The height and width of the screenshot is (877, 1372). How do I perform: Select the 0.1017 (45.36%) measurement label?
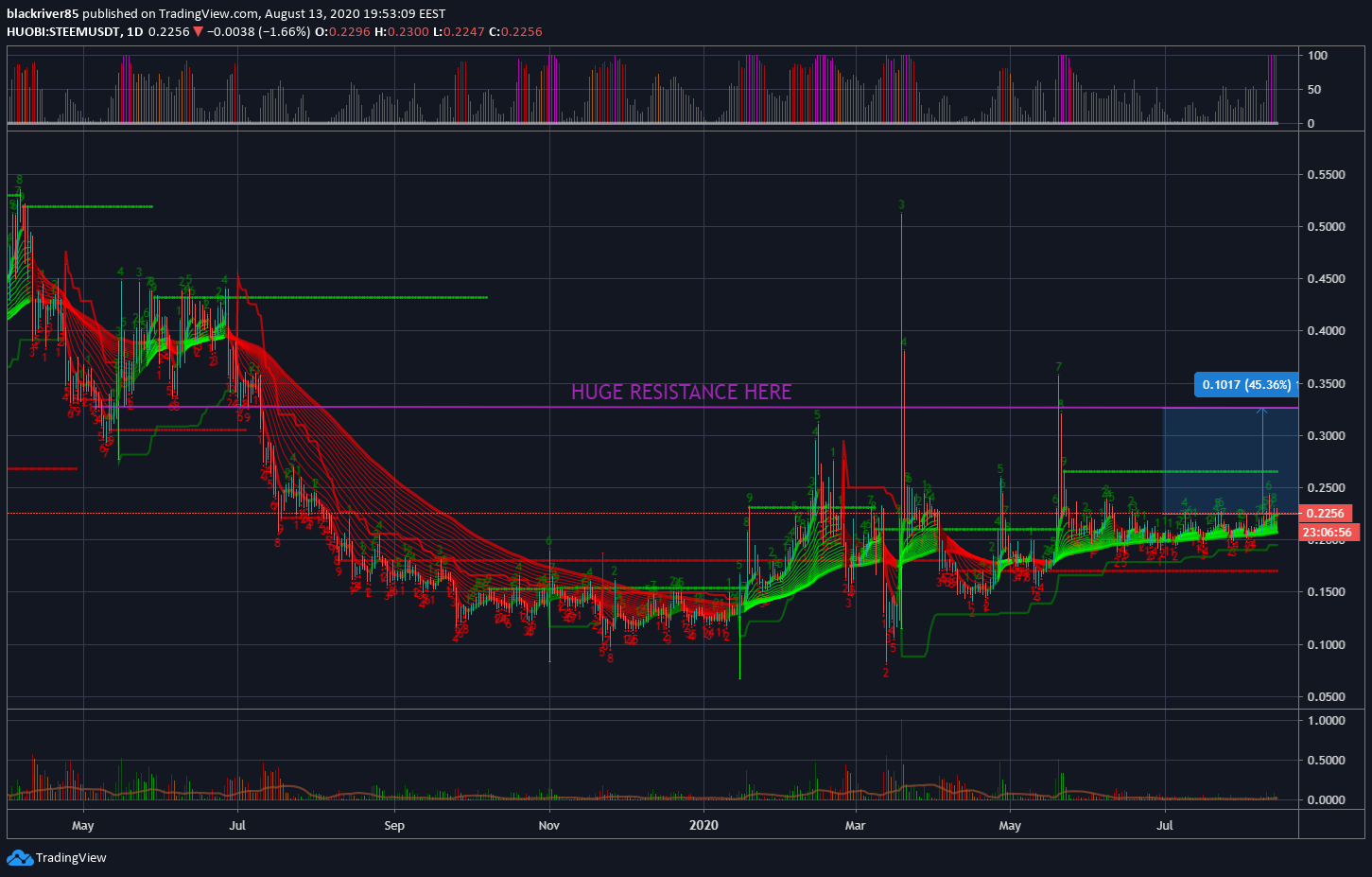1246,385
